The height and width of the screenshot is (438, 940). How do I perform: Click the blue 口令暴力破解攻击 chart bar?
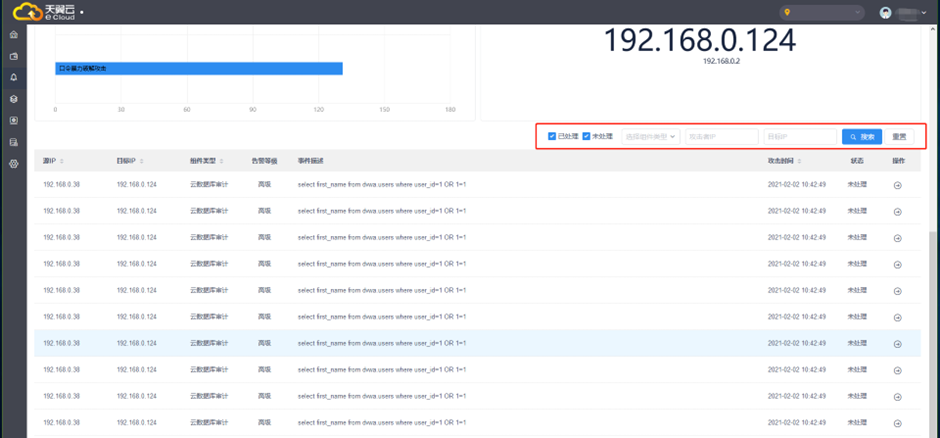[x=198, y=68]
